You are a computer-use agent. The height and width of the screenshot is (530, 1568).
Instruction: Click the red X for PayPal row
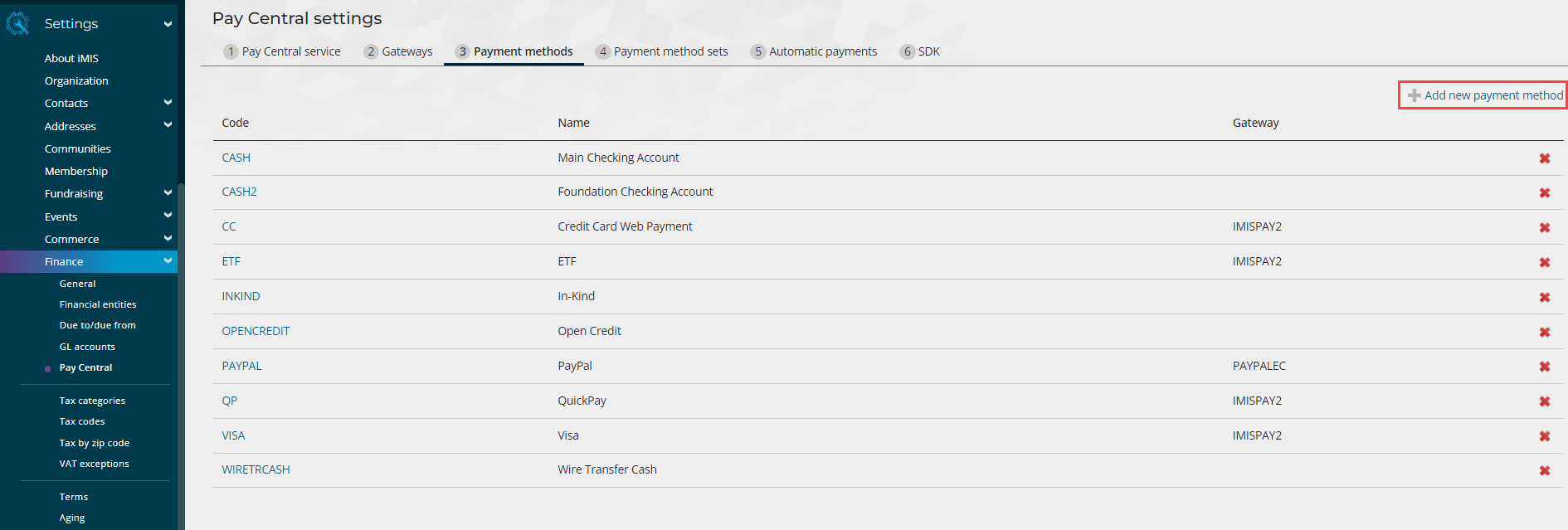click(1544, 367)
